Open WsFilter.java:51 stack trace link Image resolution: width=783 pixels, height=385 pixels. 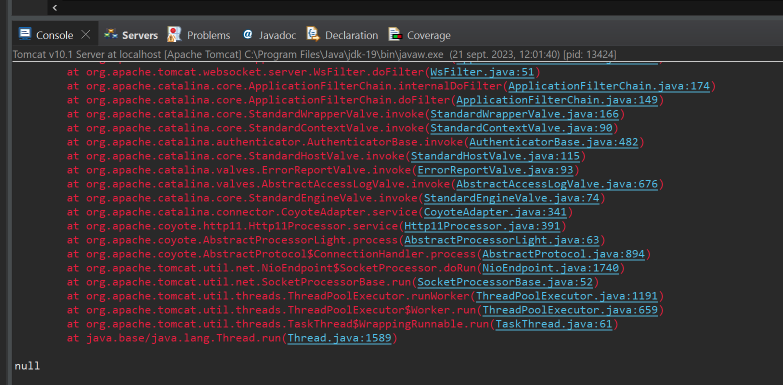(x=482, y=72)
